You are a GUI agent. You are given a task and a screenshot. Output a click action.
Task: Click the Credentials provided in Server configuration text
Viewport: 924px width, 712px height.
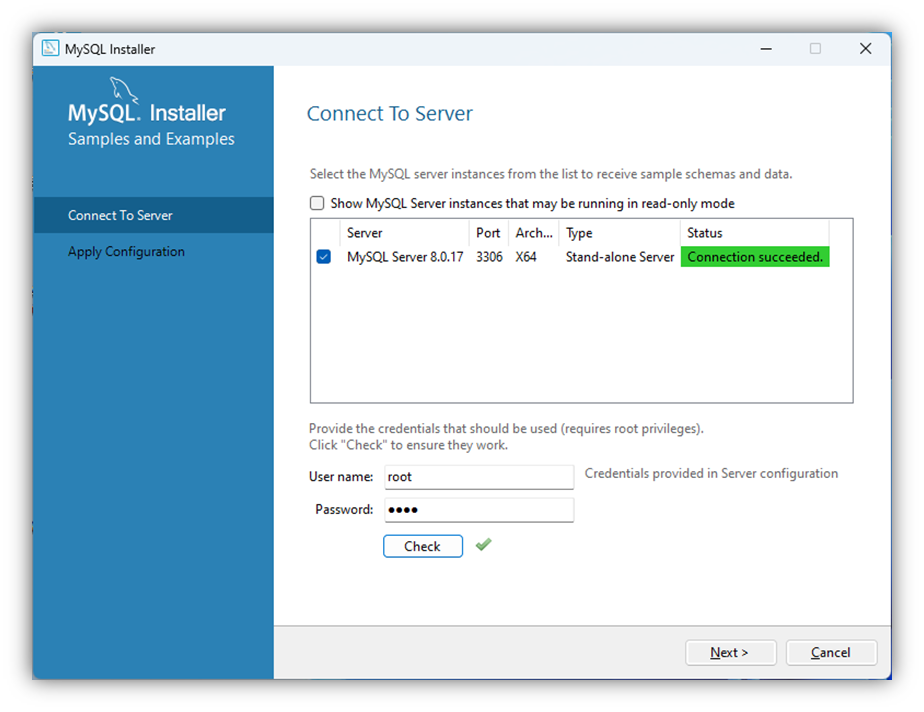click(711, 473)
